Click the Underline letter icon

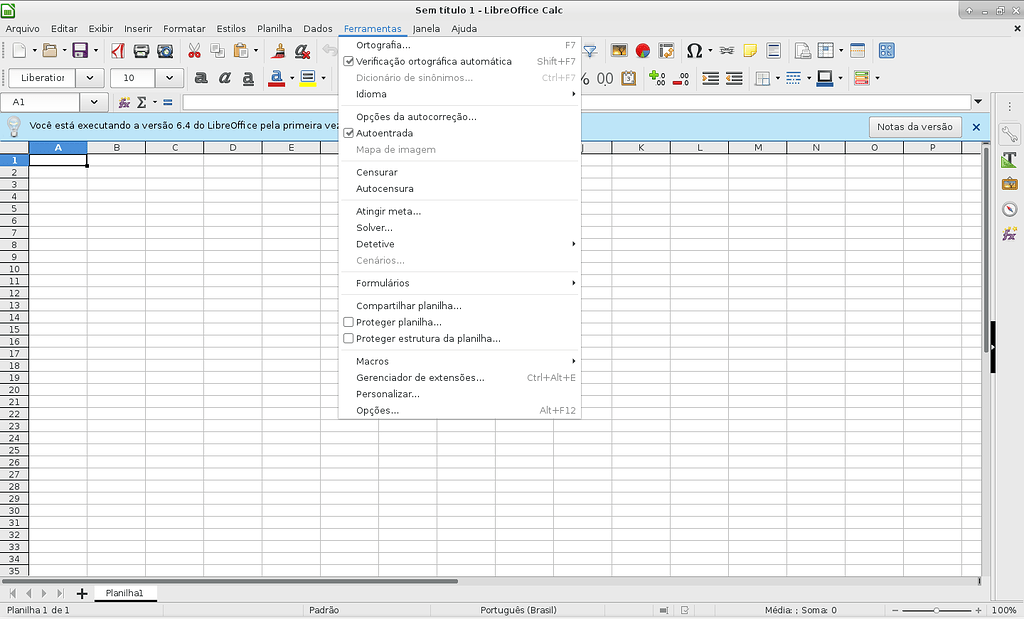(x=248, y=78)
